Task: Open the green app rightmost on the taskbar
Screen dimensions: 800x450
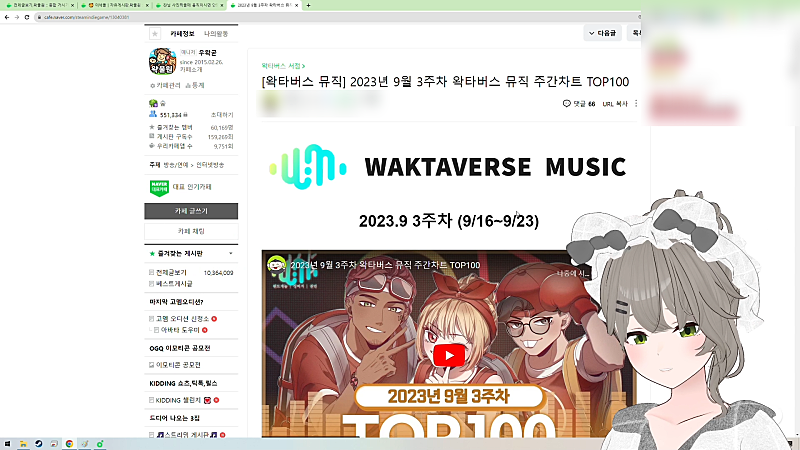Action: [100, 444]
